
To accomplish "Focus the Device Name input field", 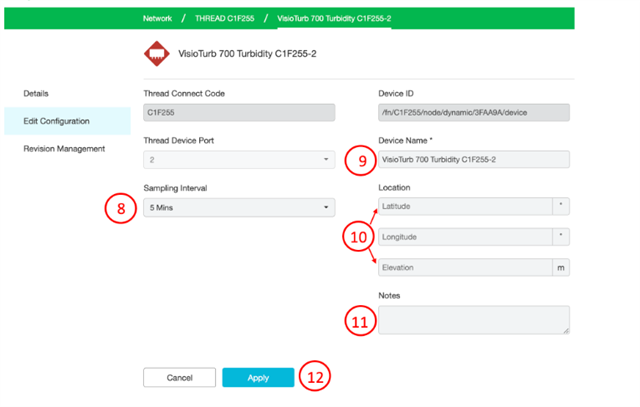I will (x=474, y=160).
